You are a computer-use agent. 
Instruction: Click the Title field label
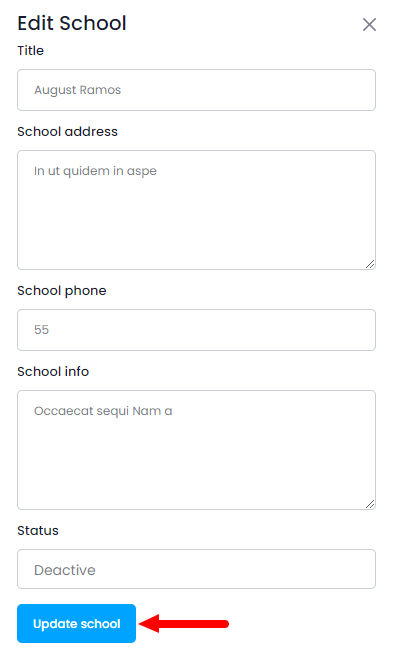point(31,51)
